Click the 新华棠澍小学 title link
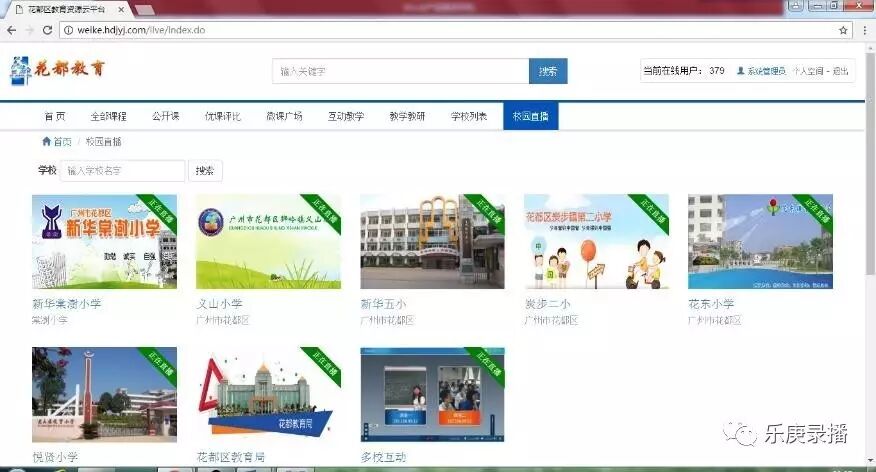876x472 pixels. click(x=66, y=304)
